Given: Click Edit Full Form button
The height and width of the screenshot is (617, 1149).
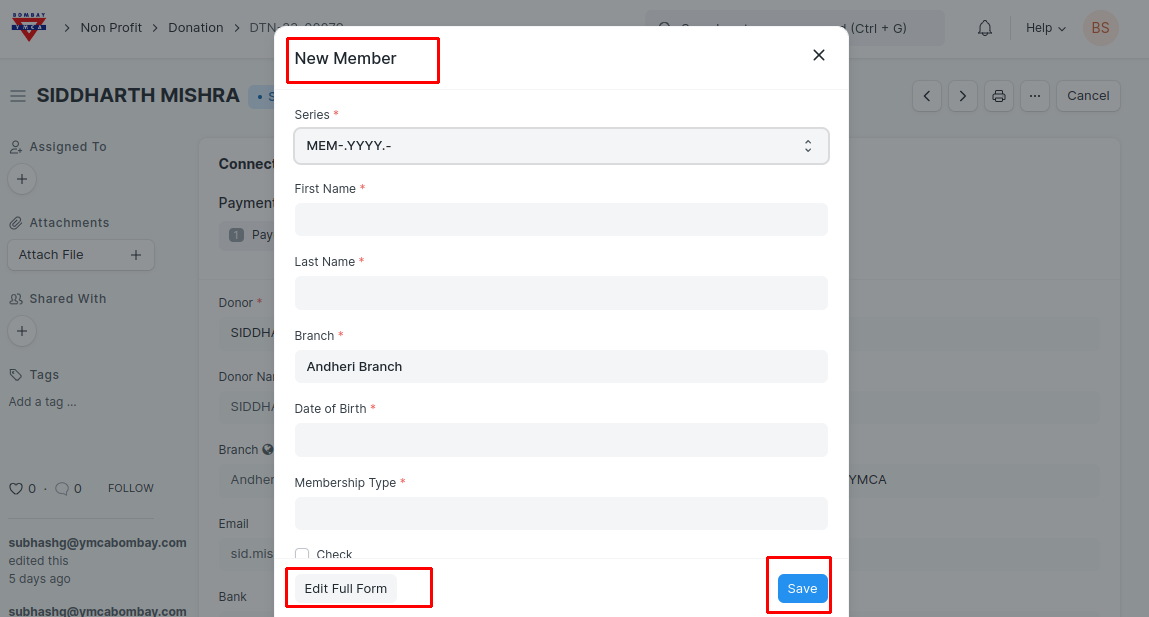Looking at the screenshot, I should [x=346, y=589].
